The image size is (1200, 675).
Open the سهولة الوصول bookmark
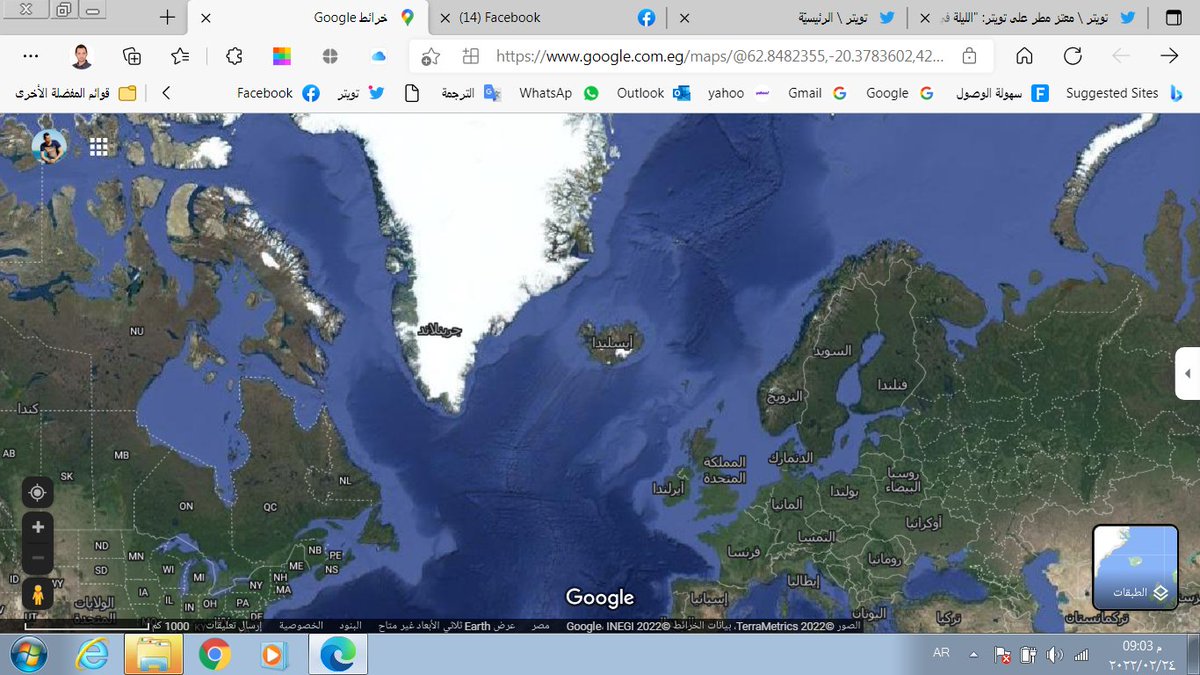click(x=1002, y=93)
